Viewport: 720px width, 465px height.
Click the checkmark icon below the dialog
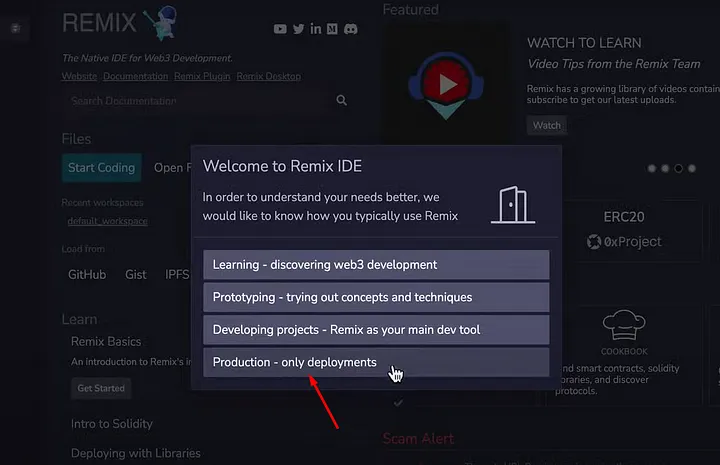pos(398,403)
